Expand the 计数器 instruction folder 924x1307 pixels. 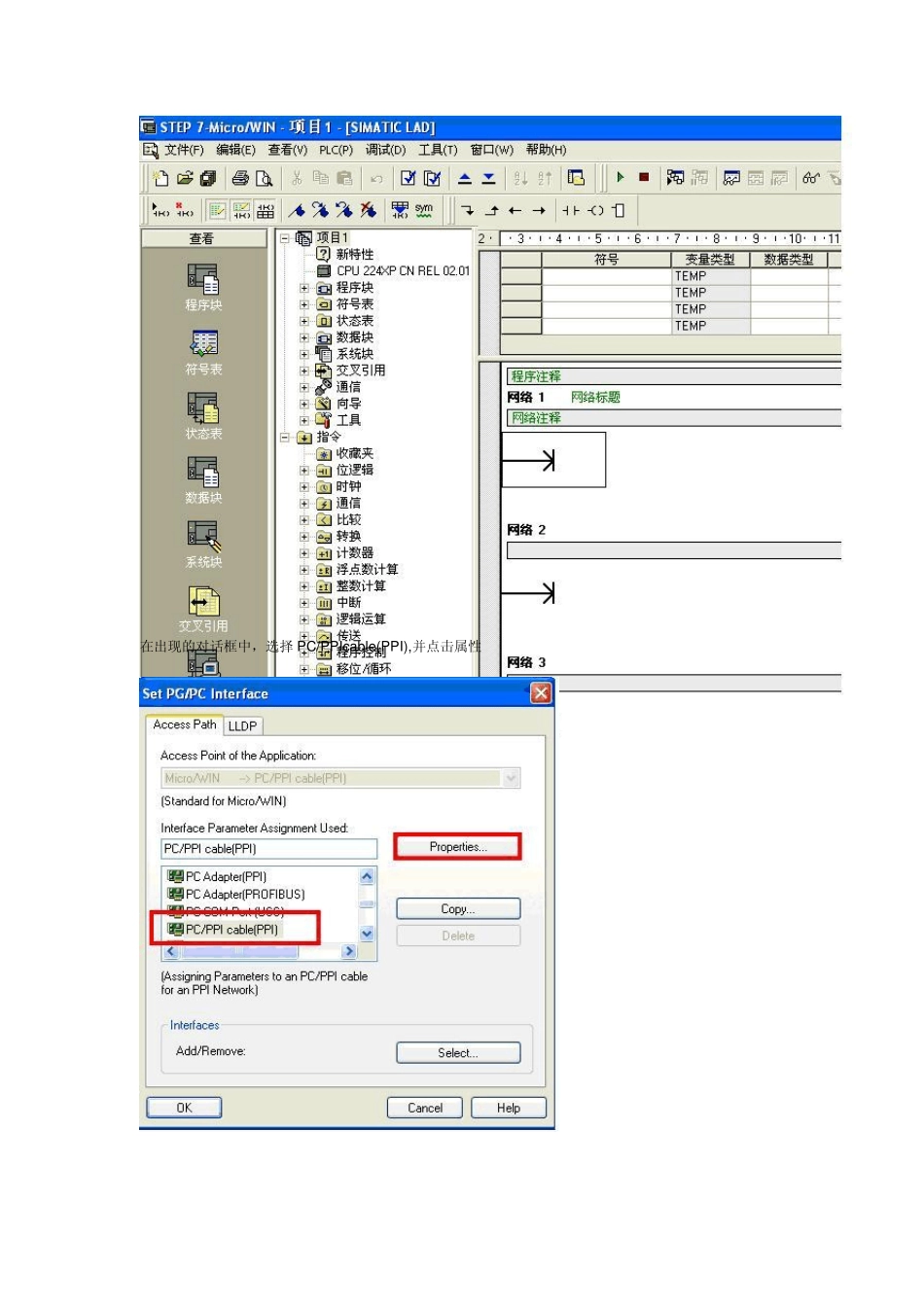[304, 552]
